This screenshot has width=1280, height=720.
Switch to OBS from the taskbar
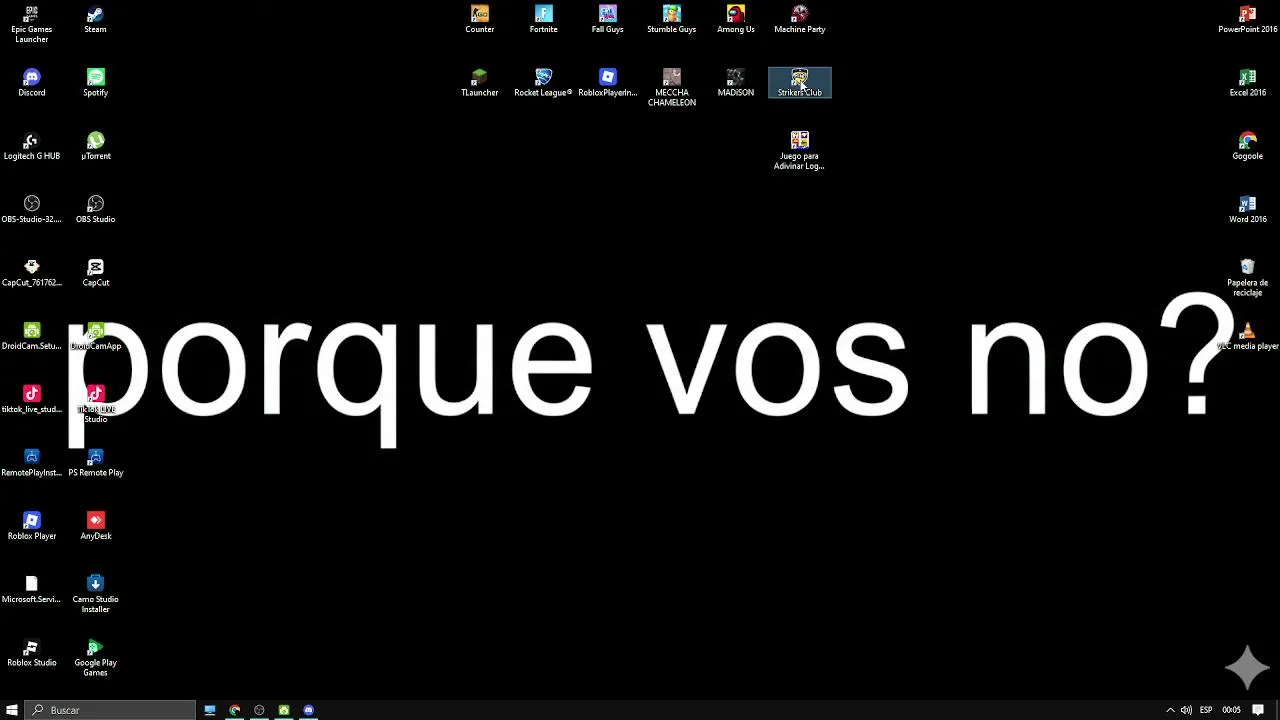tap(259, 710)
